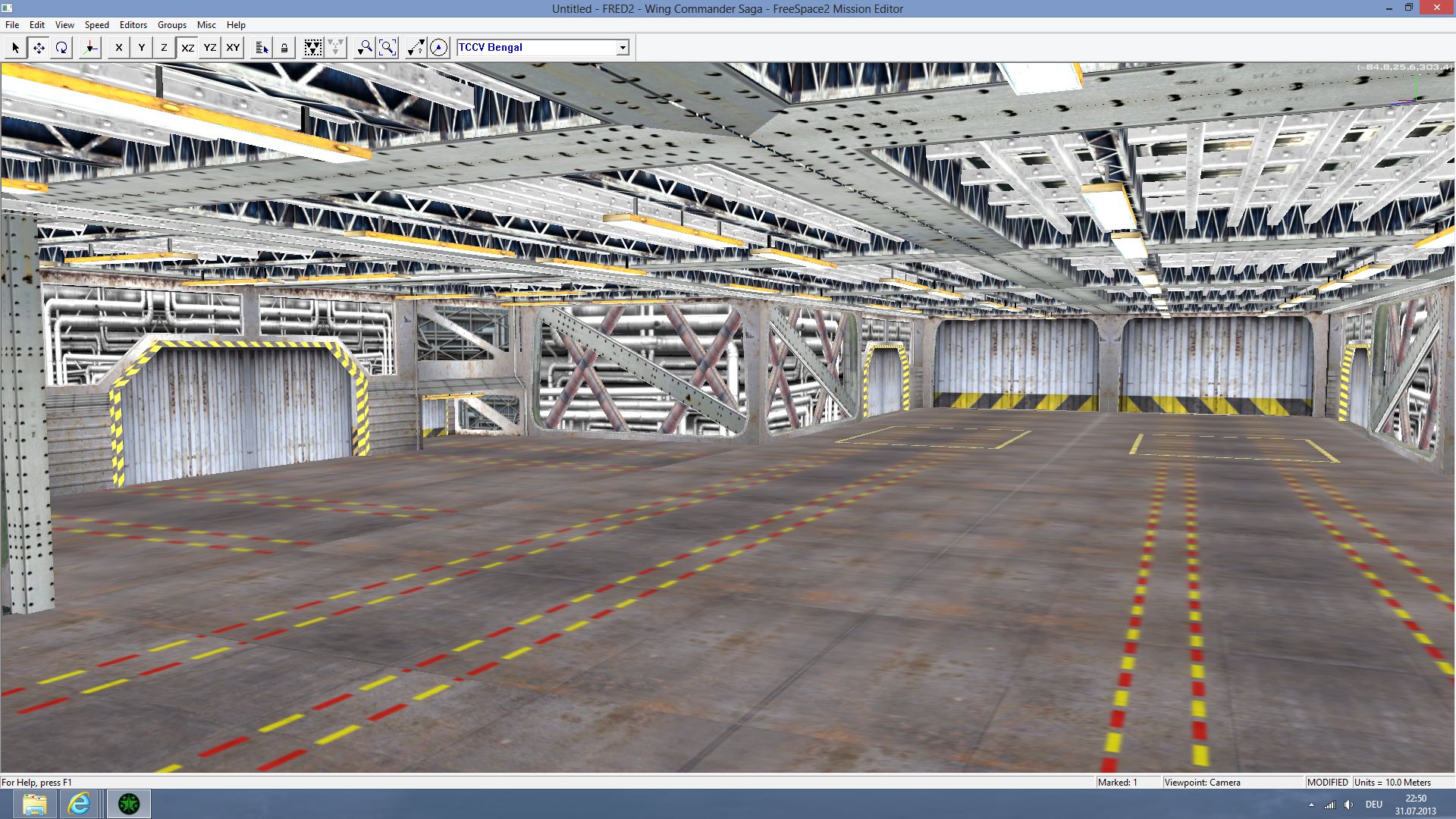Activate the Select and Move tool
The image size is (1456, 819).
[39, 48]
